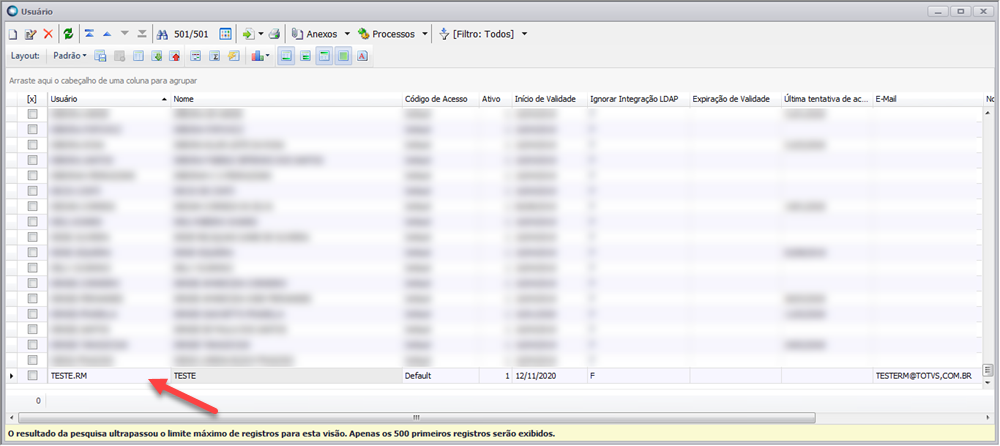Click the horizontal scrollbar right arrow
This screenshot has height=446, width=1000.
987,417
